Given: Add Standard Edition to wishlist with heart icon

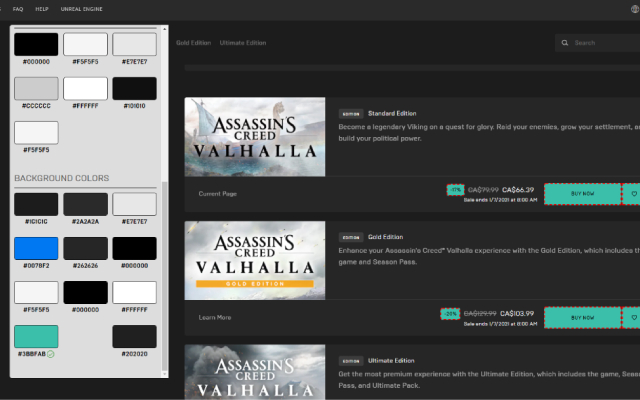Looking at the screenshot, I should point(632,193).
